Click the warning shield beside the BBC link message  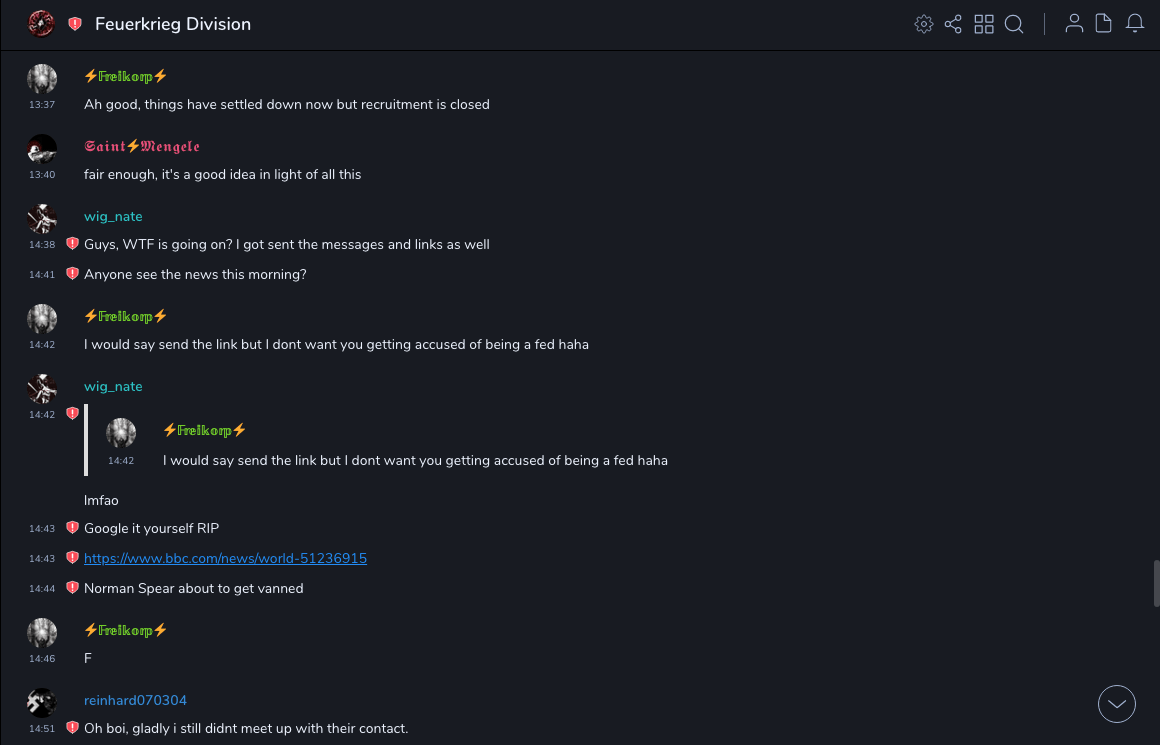(x=72, y=558)
